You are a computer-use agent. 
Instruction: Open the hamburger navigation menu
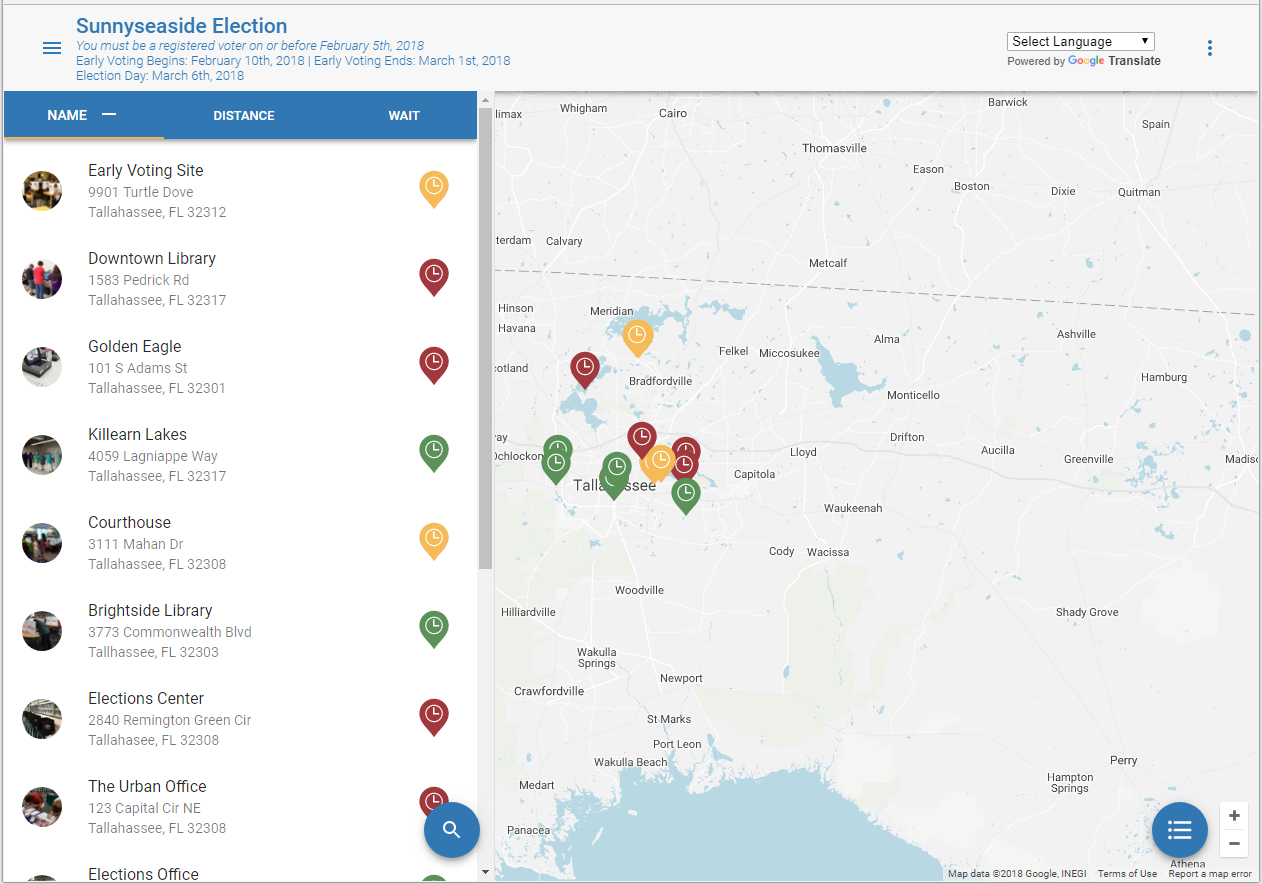(x=52, y=48)
